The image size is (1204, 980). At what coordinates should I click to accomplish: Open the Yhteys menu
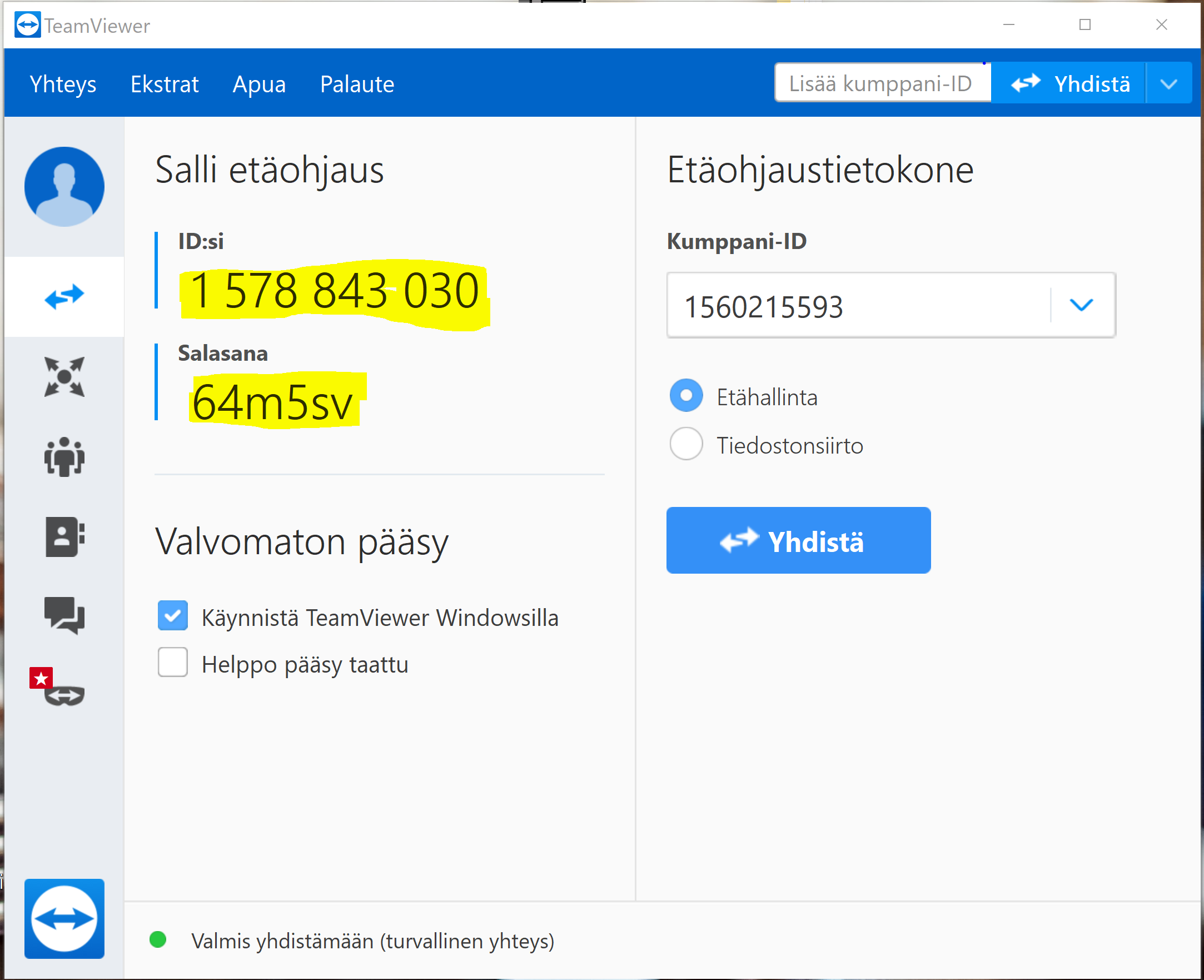pos(63,84)
